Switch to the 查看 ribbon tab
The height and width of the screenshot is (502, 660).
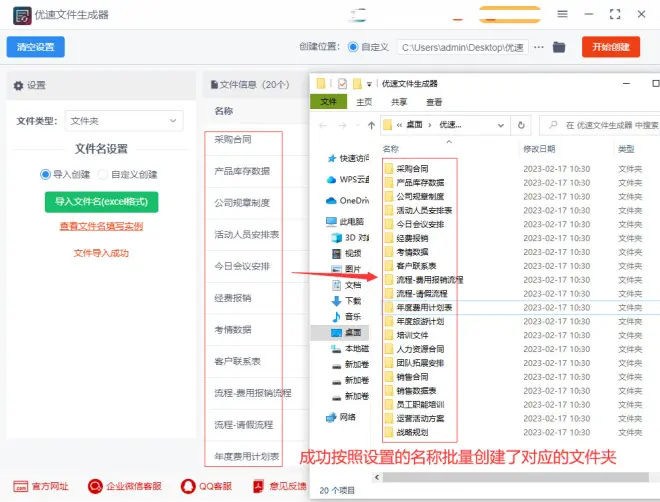[x=434, y=102]
